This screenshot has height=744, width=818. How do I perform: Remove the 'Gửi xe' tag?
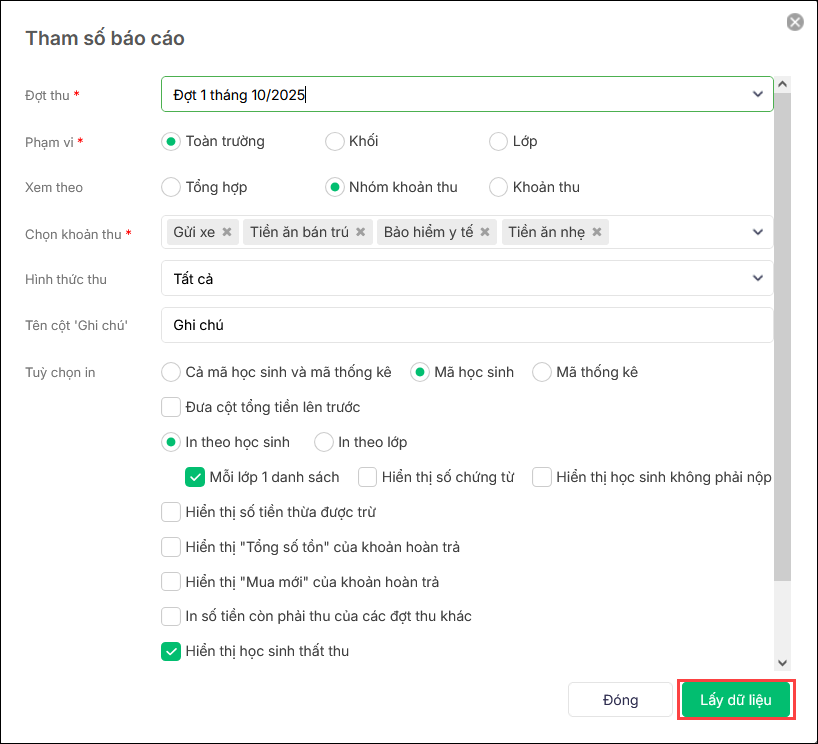pos(227,232)
